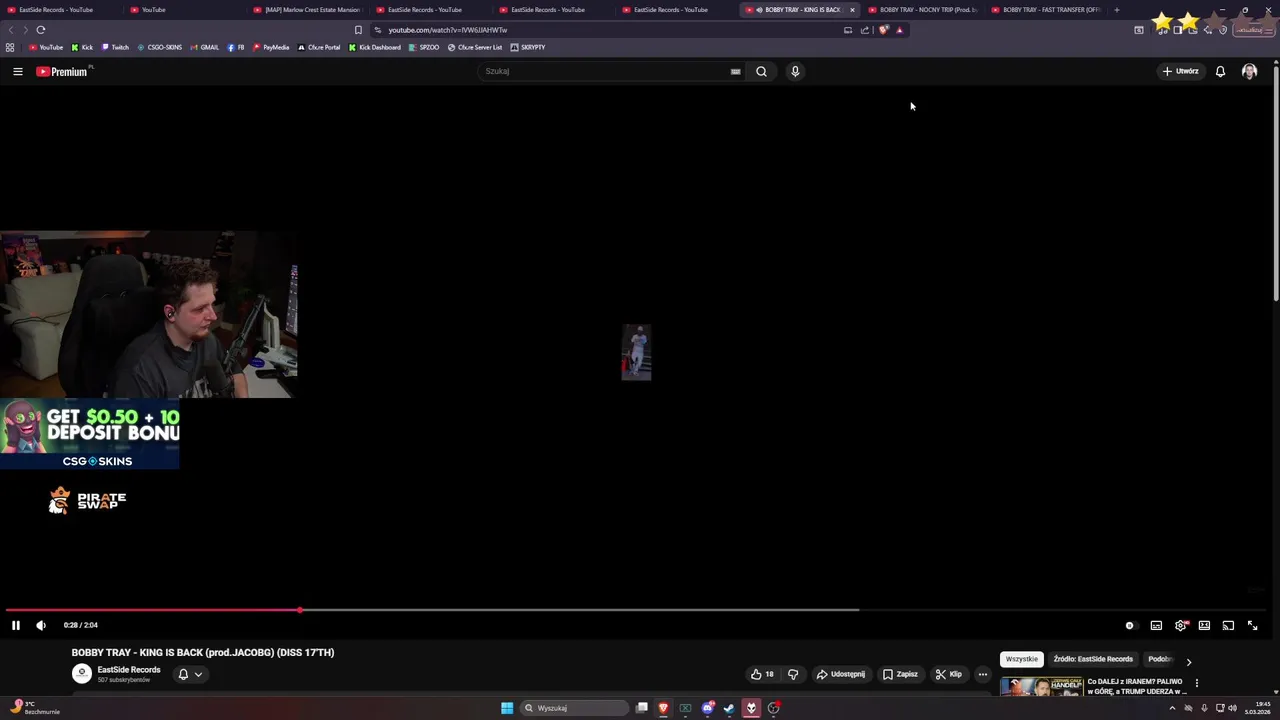Open the Twitch bookmark
1280x720 pixels.
tap(115, 47)
